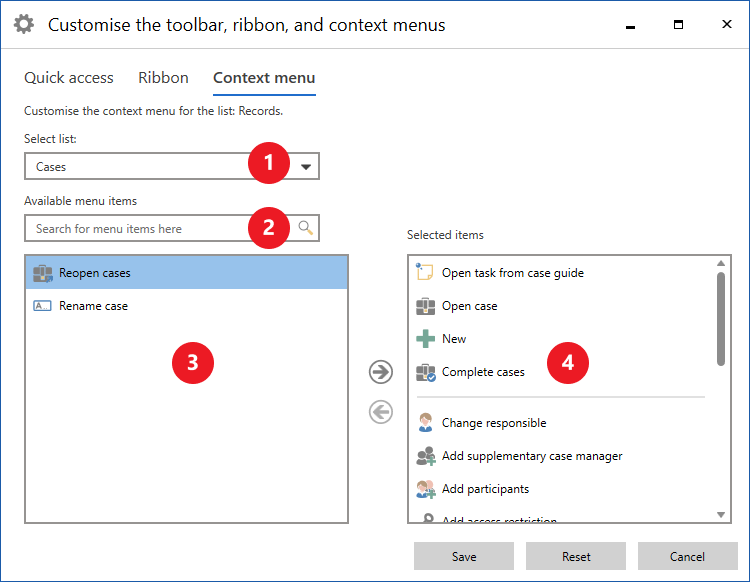
Task: Select Open task from case guide entry
Action: pos(562,273)
